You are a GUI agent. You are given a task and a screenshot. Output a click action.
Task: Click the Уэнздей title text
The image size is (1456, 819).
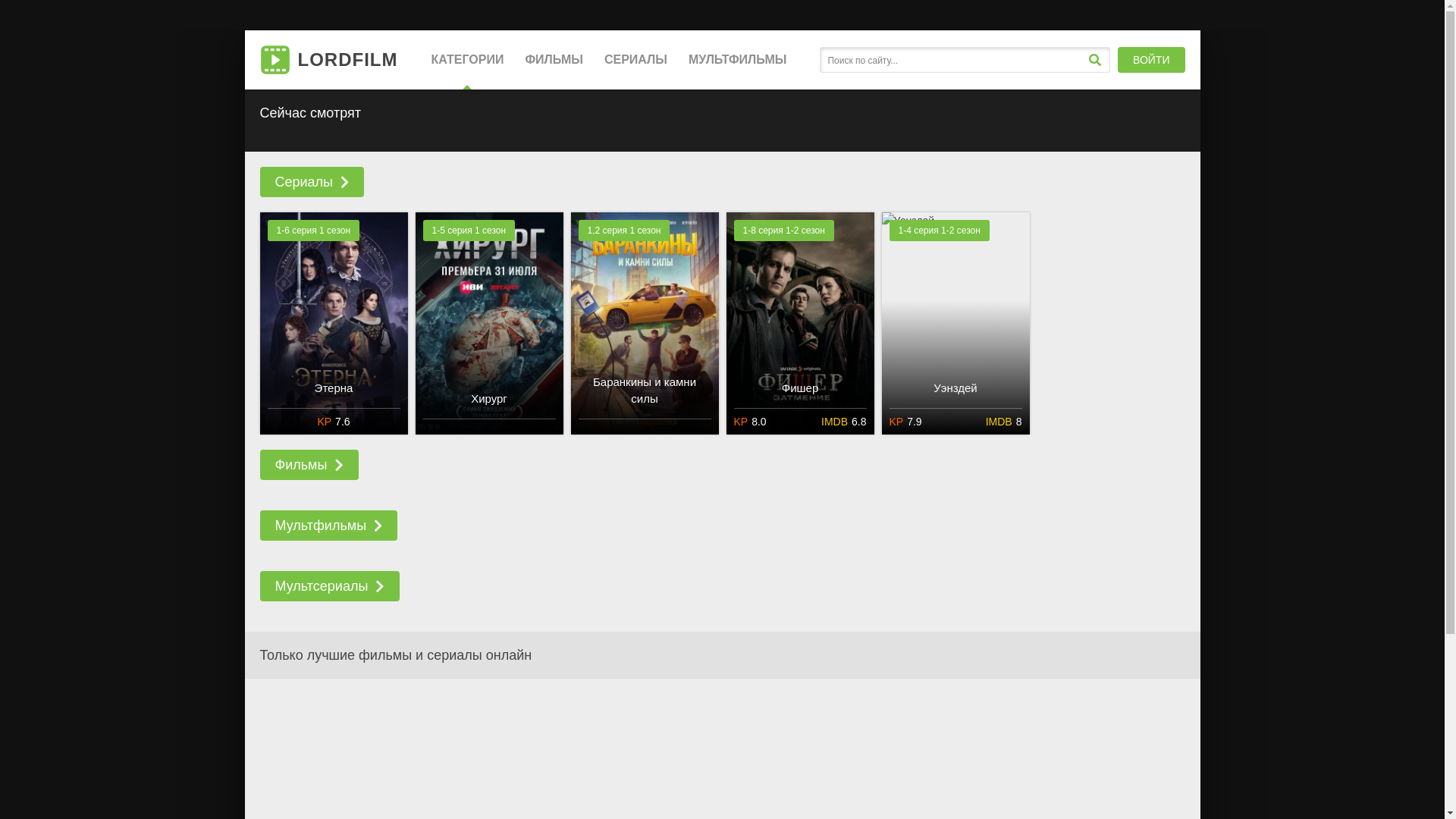tap(955, 388)
